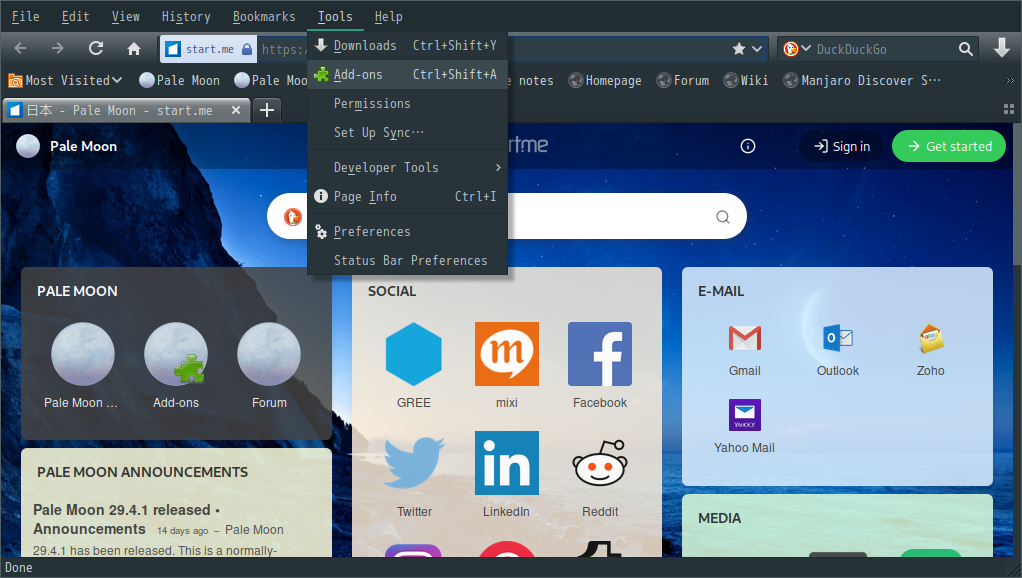Viewport: 1022px width, 578px height.
Task: Open the LinkedIn icon
Action: (506, 463)
